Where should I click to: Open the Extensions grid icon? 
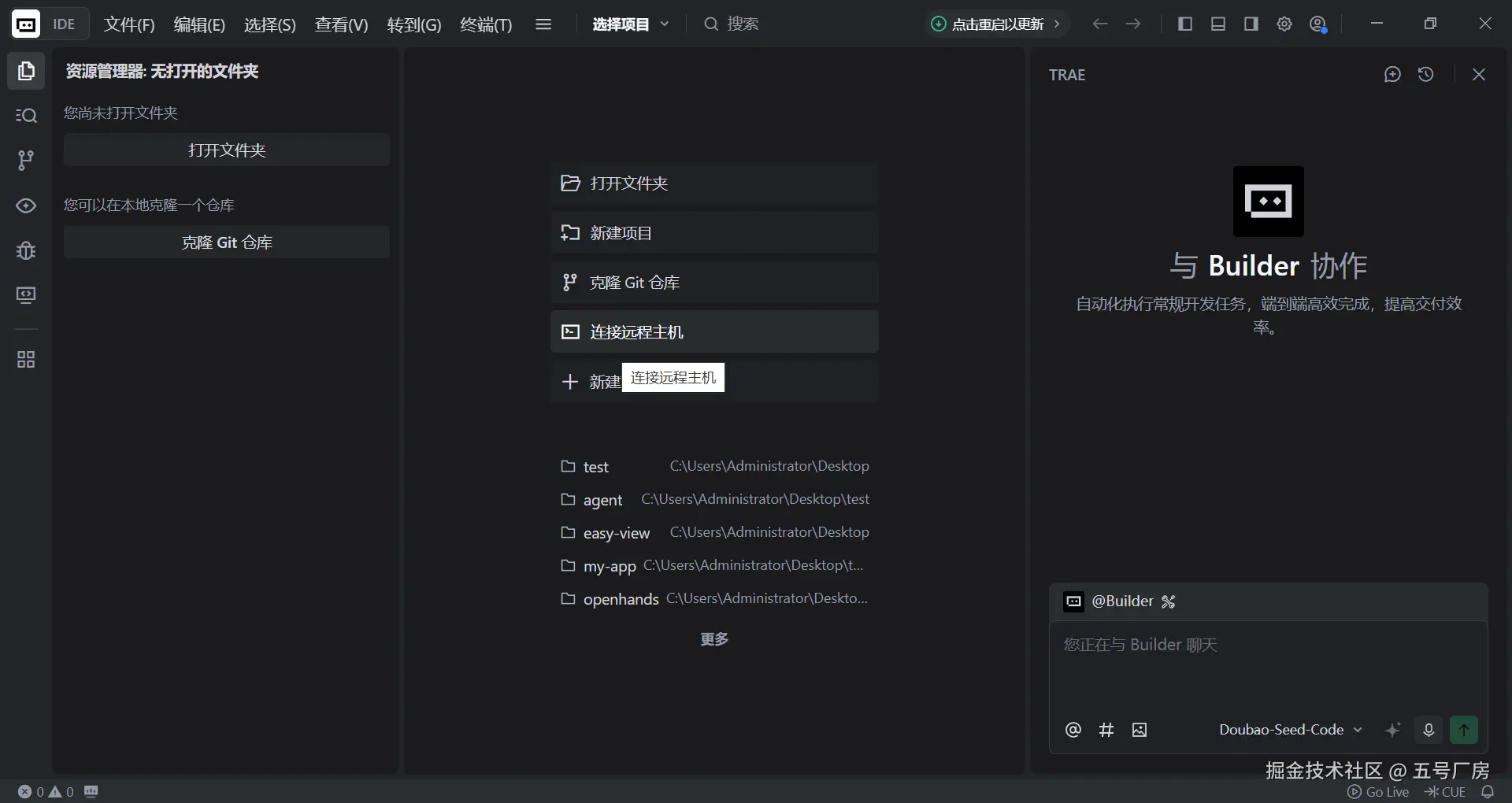click(x=26, y=360)
